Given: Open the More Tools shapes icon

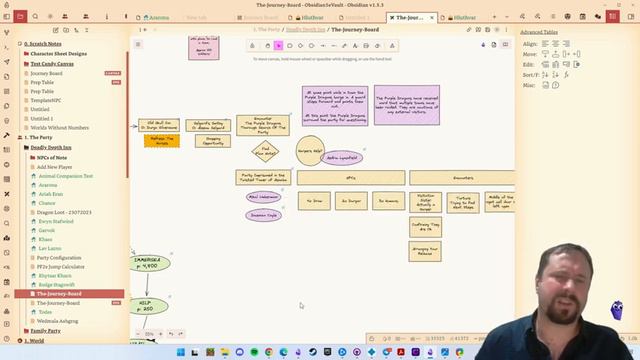Looking at the screenshot, I should tap(392, 46).
